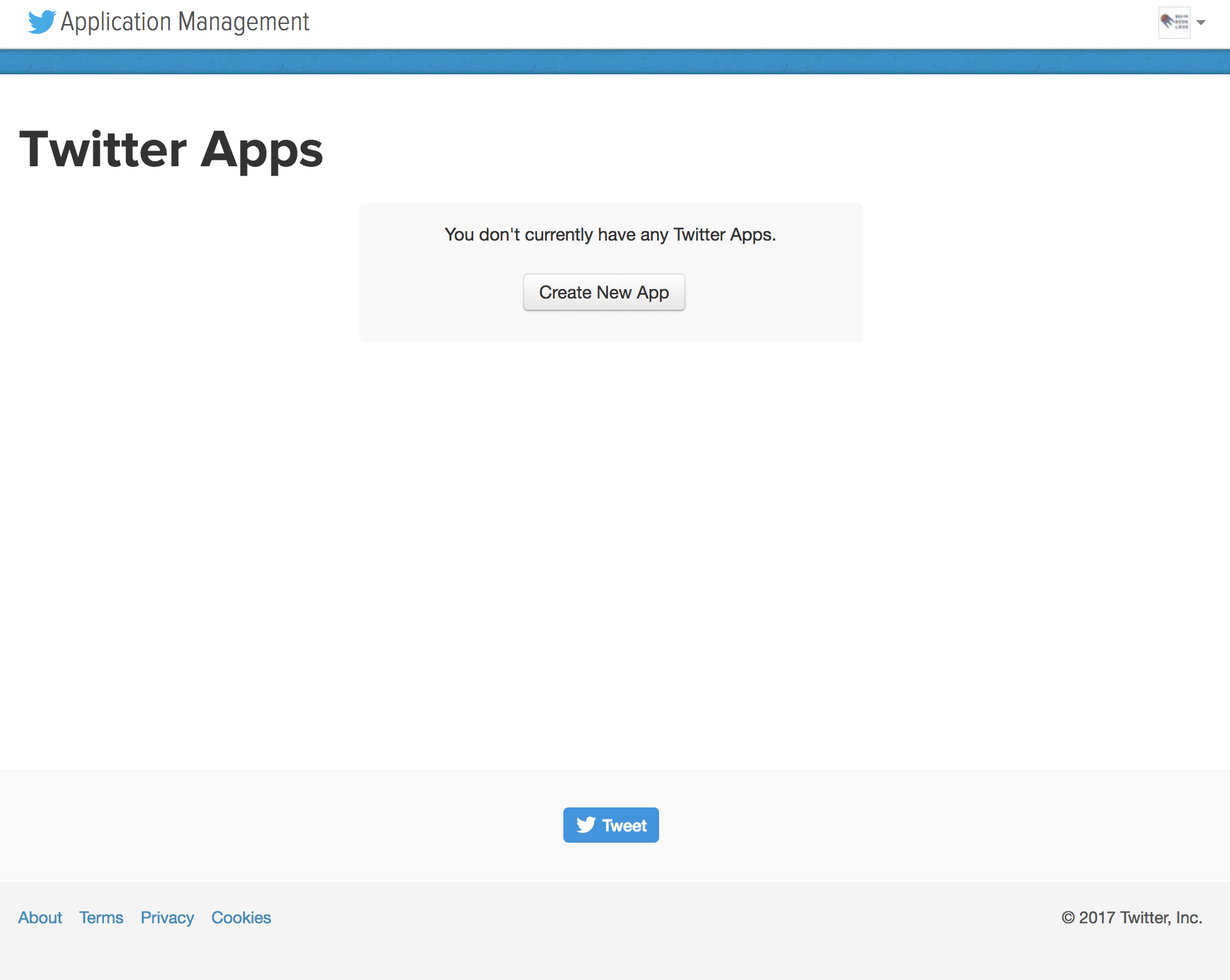Open the About footer link
The width and height of the screenshot is (1230, 980).
(40, 918)
